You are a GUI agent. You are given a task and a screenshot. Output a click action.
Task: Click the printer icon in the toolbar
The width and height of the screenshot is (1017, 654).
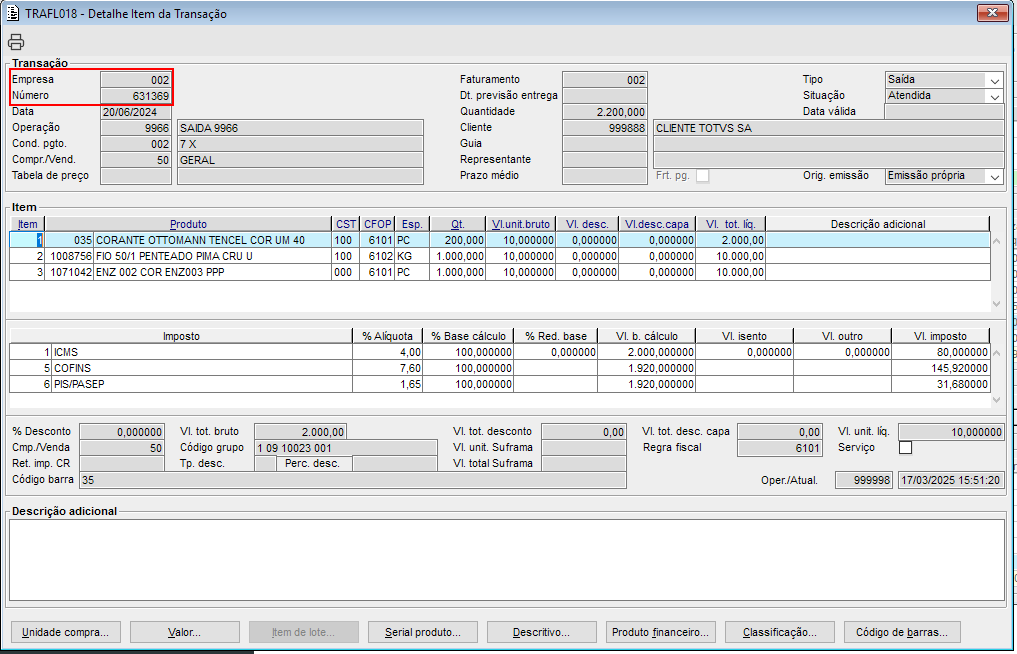coord(16,42)
